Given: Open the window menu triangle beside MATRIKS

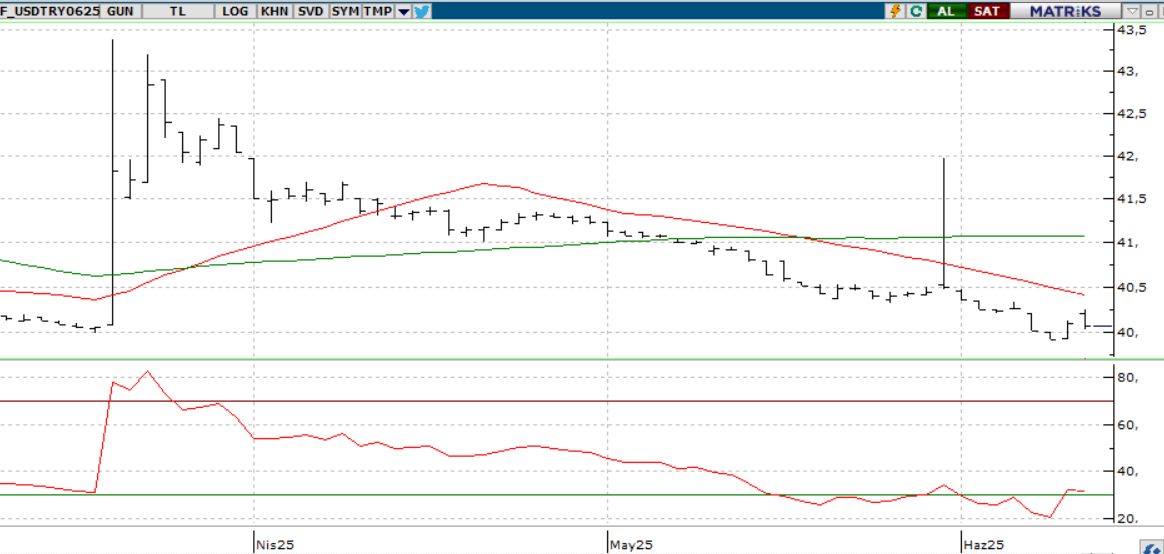Looking at the screenshot, I should click(1132, 11).
